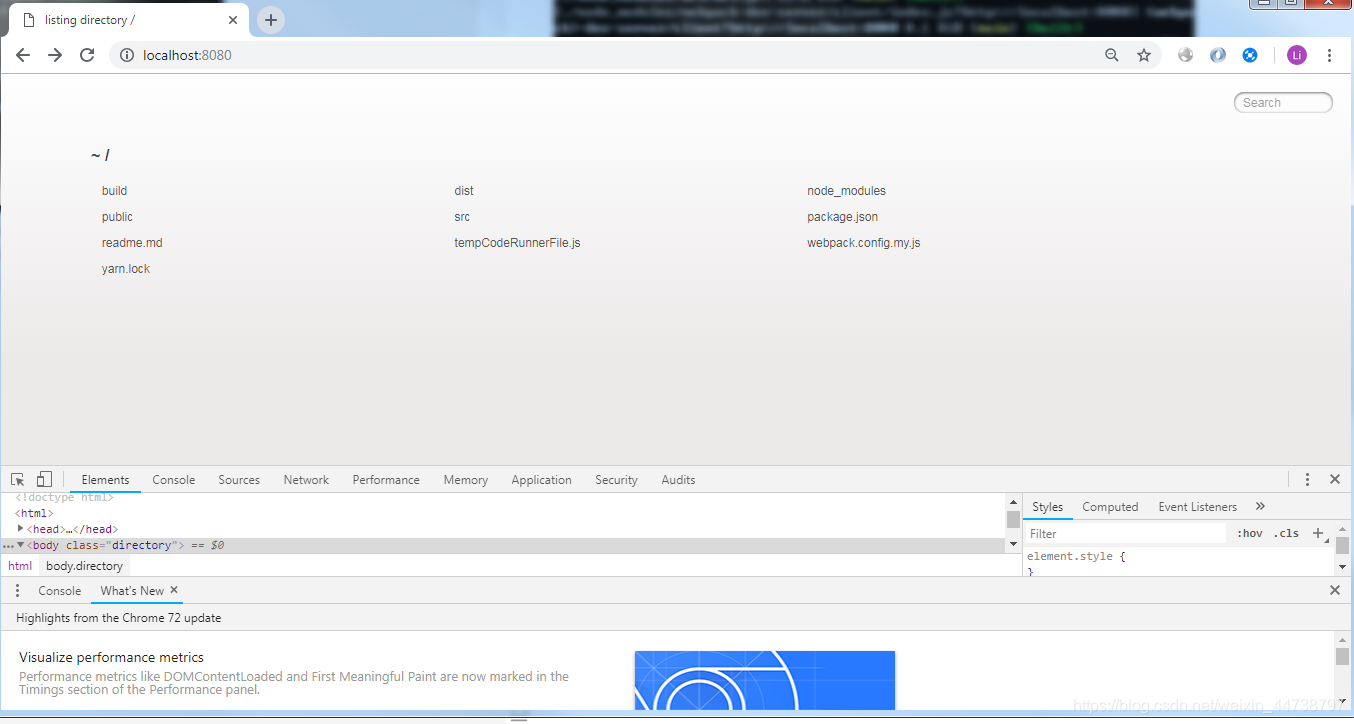Bookmark this page with the star
1354x724 pixels.
pos(1144,55)
